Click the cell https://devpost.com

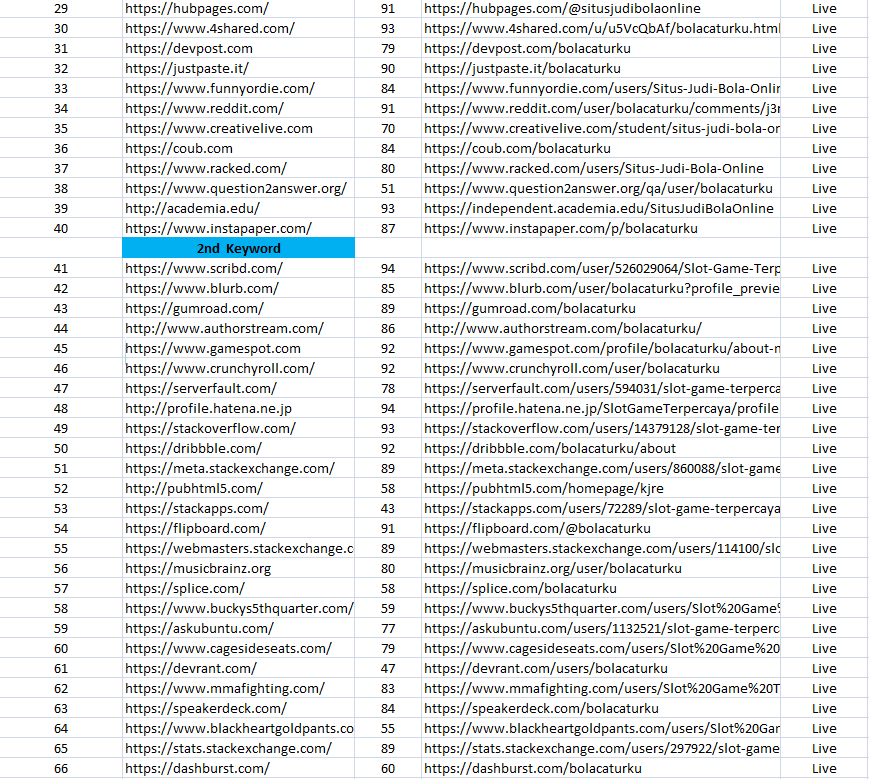(x=238, y=48)
